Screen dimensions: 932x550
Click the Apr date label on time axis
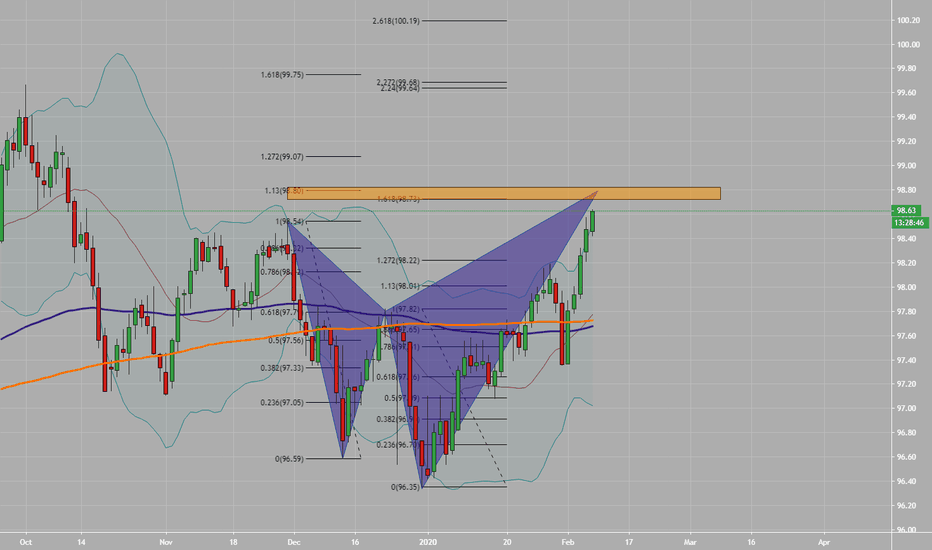pos(824,542)
